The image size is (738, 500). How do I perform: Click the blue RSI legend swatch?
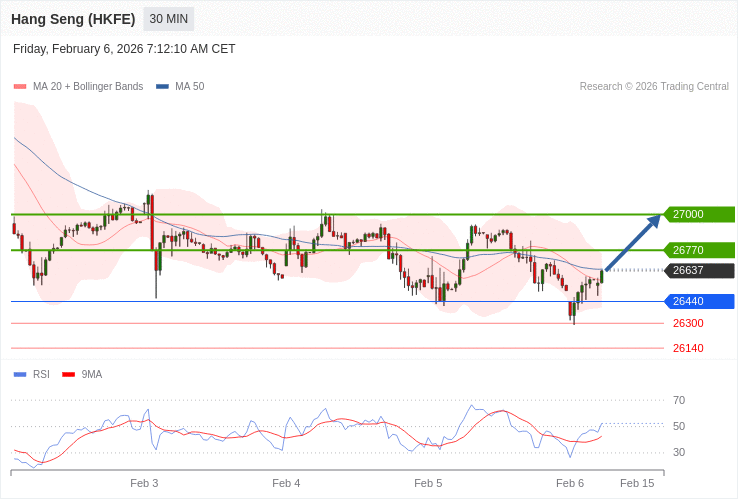[x=20, y=375]
